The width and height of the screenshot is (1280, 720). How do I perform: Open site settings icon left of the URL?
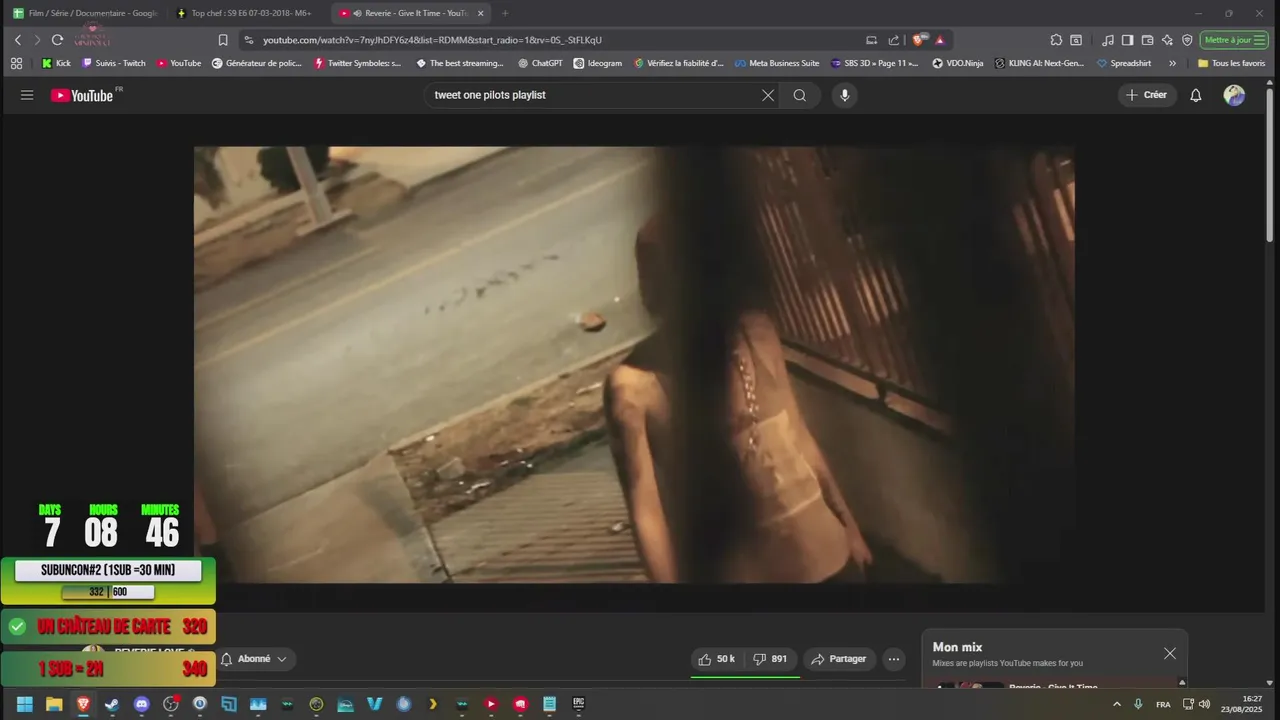[x=249, y=40]
